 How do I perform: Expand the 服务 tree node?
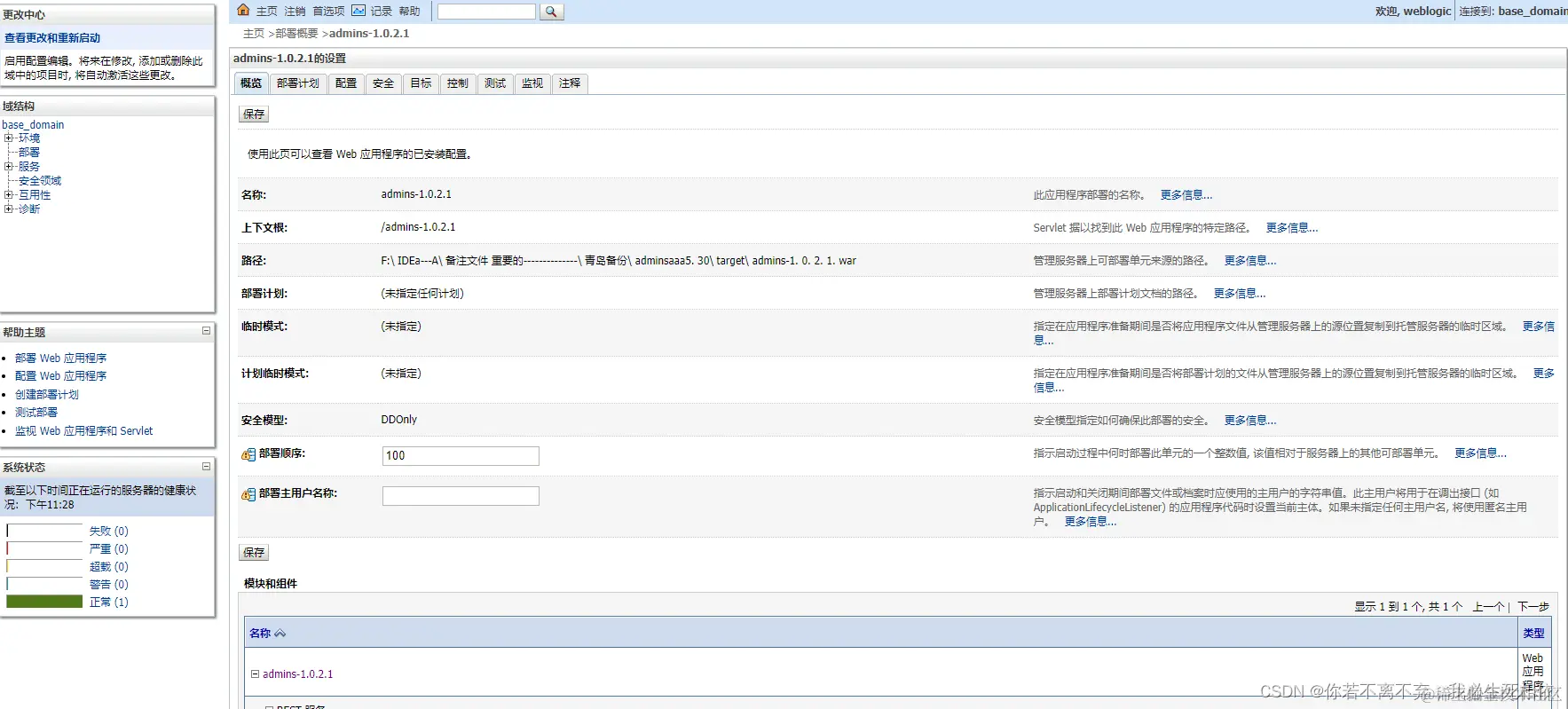(x=8, y=167)
